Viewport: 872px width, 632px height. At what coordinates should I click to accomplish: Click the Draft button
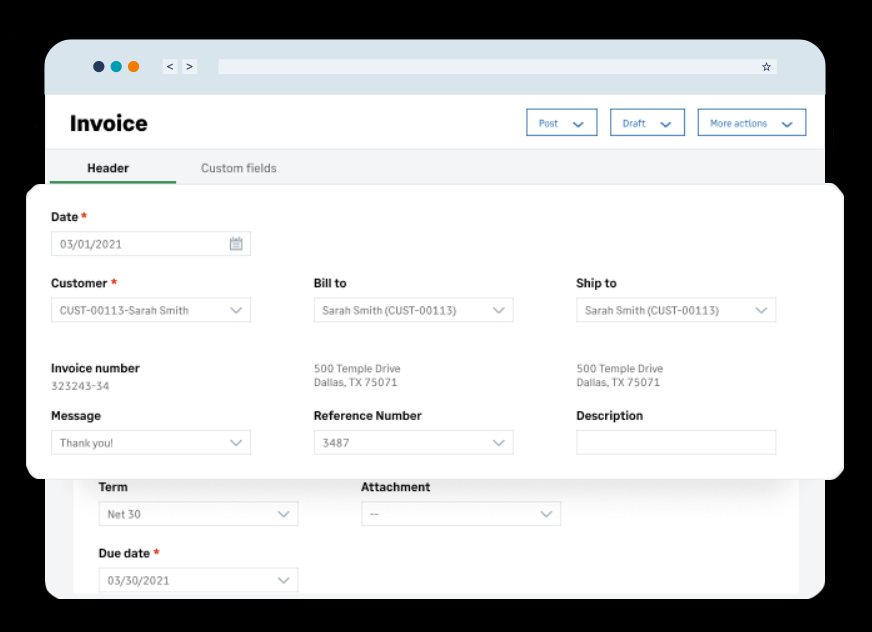[634, 122]
